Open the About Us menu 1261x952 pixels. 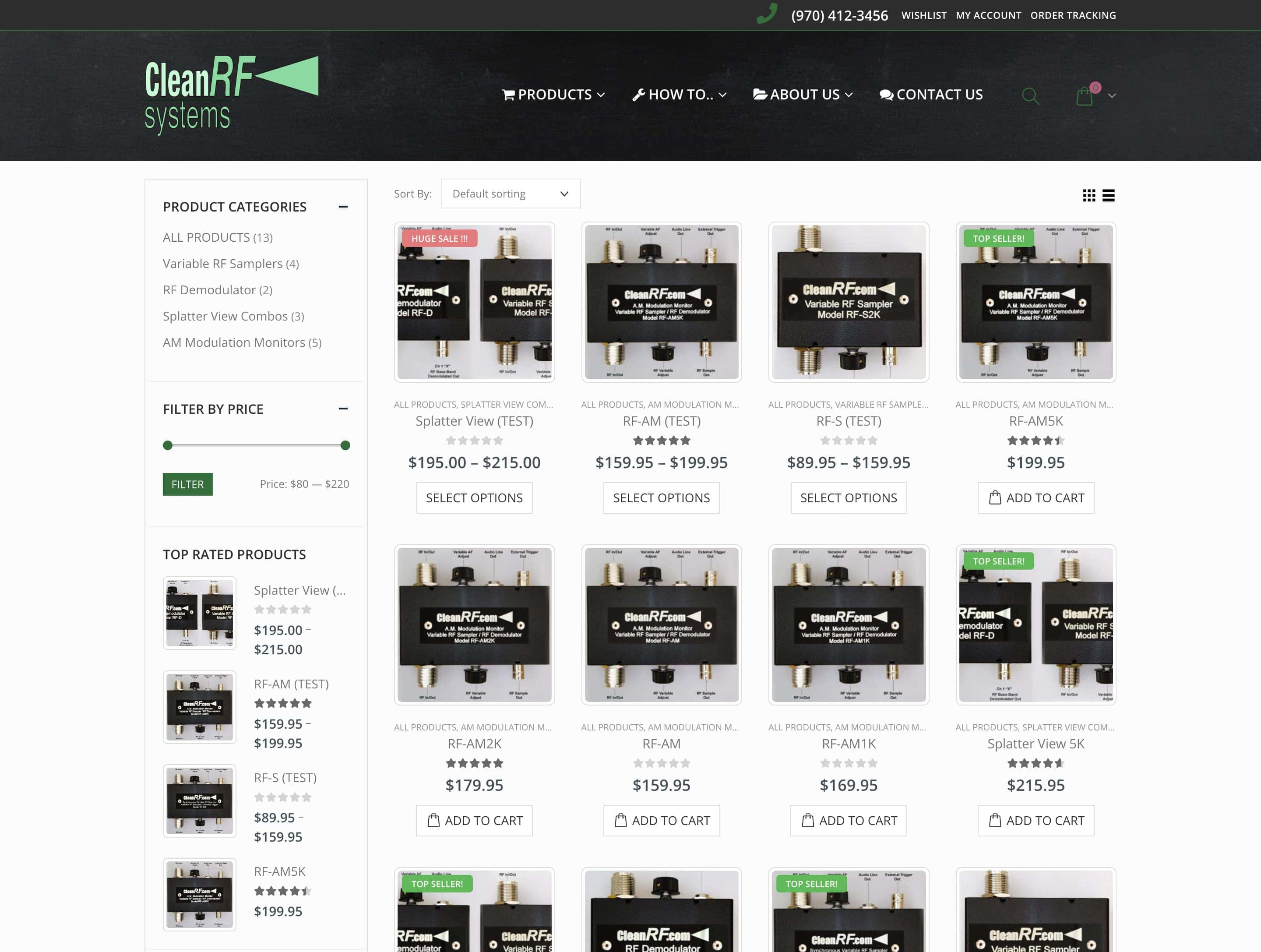[803, 95]
